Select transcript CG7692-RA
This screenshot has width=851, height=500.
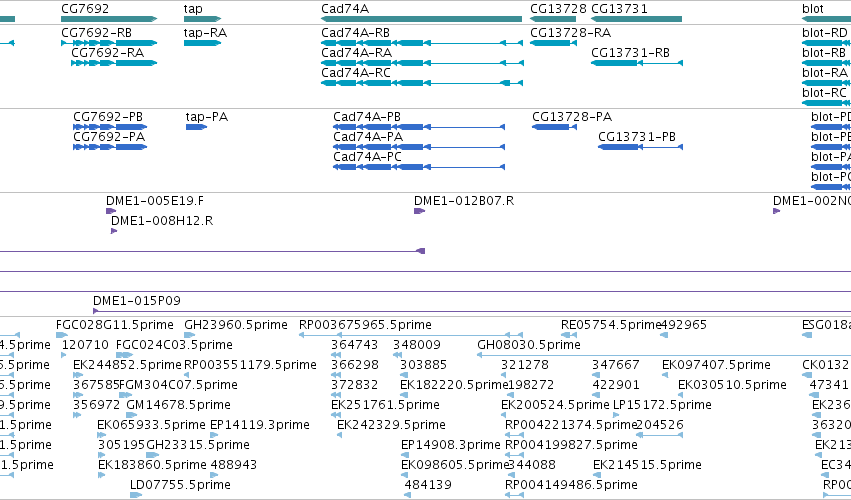[114, 63]
